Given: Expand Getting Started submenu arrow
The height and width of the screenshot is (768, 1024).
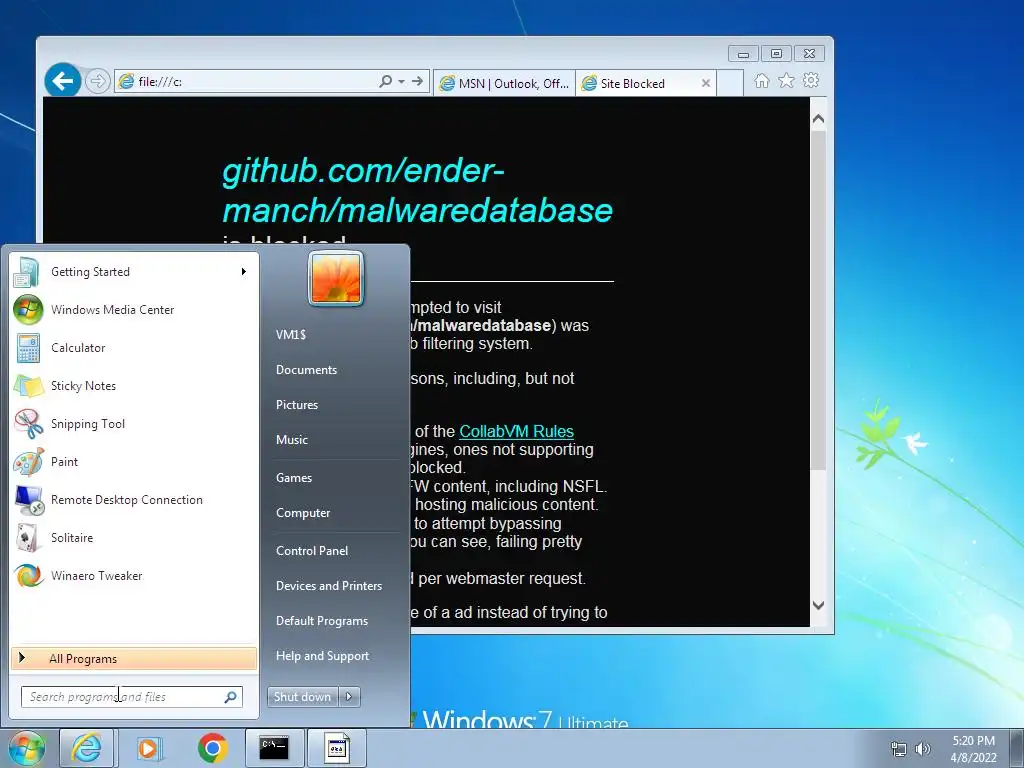Looking at the screenshot, I should (244, 272).
